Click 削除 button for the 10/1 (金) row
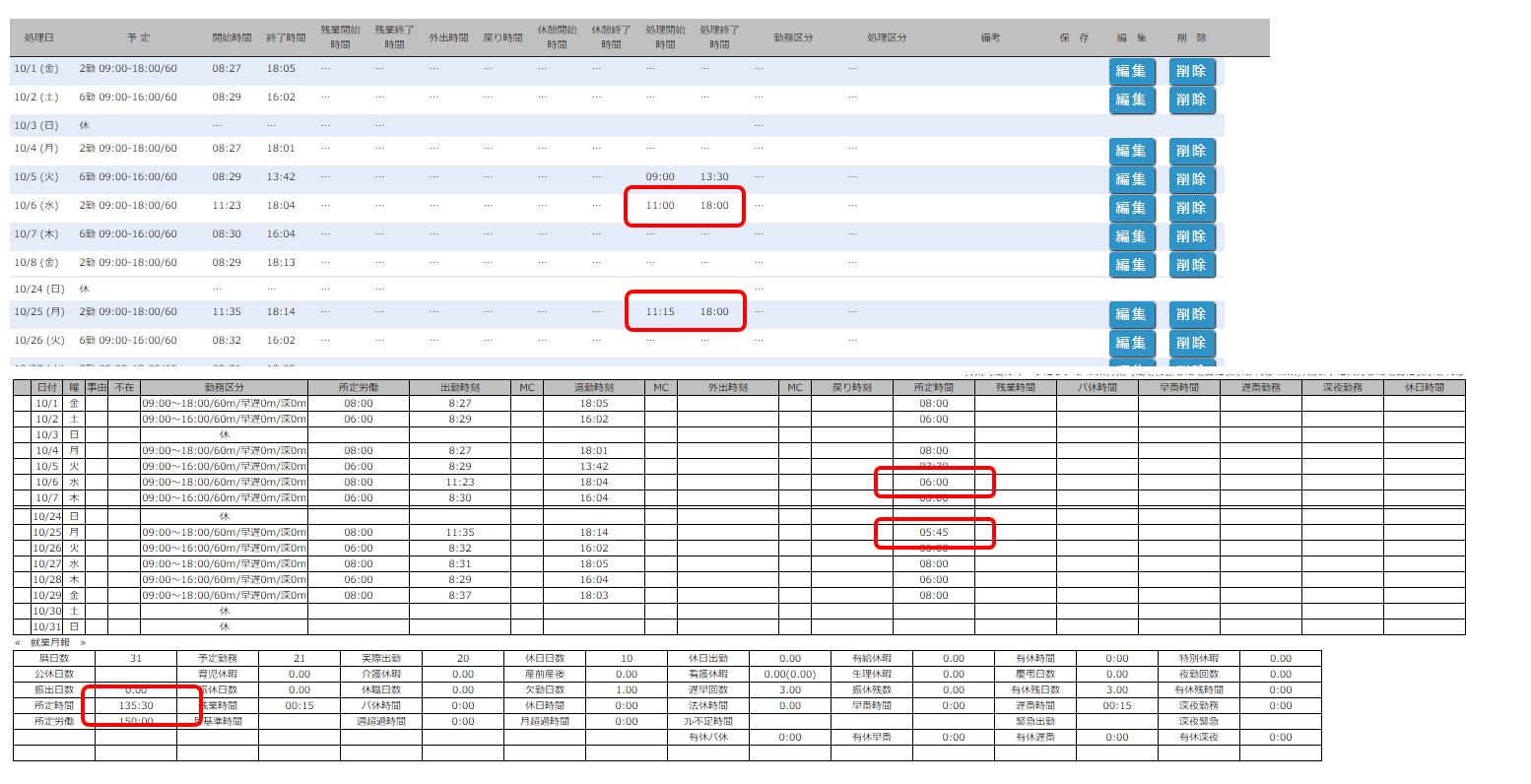Image resolution: width=1531 pixels, height=784 pixels. (1191, 71)
